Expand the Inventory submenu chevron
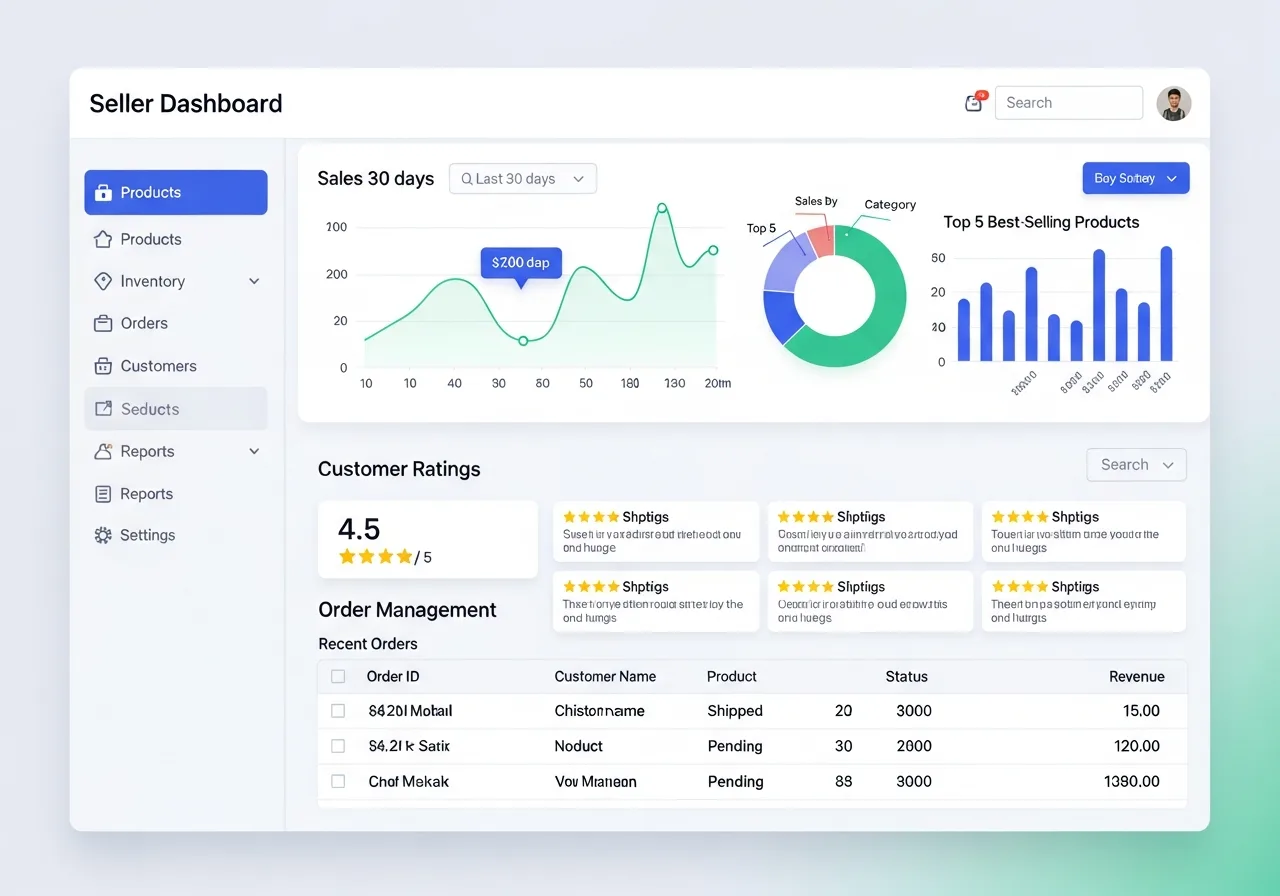1280x896 pixels. point(254,282)
